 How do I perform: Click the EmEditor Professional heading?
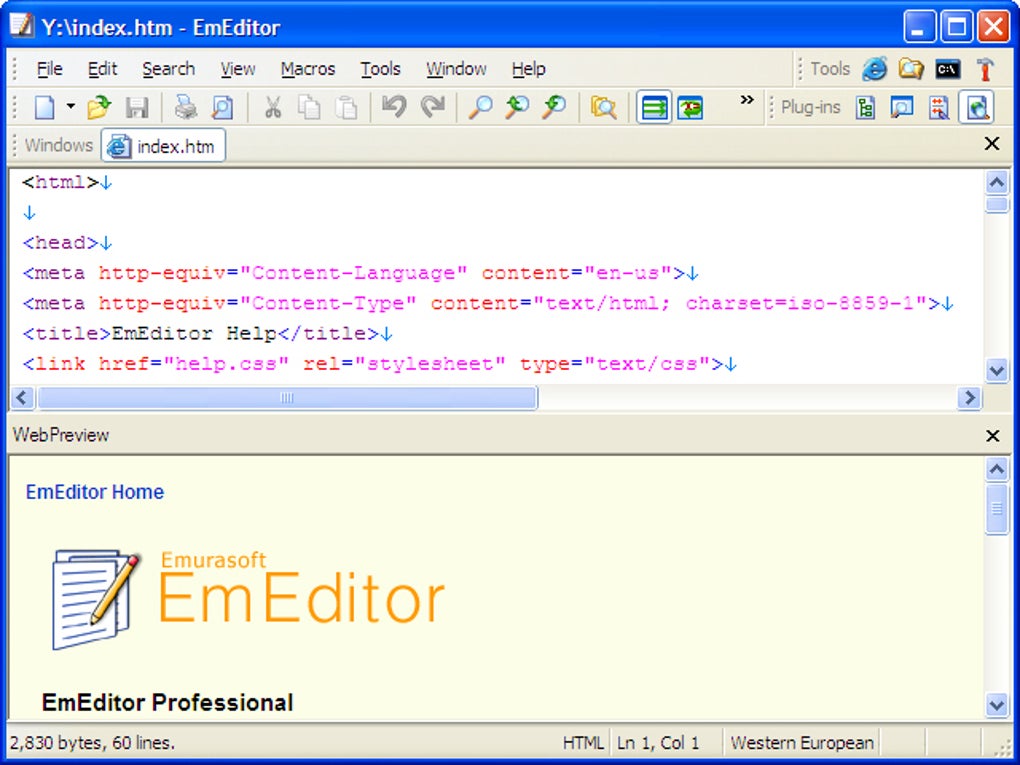(x=167, y=703)
